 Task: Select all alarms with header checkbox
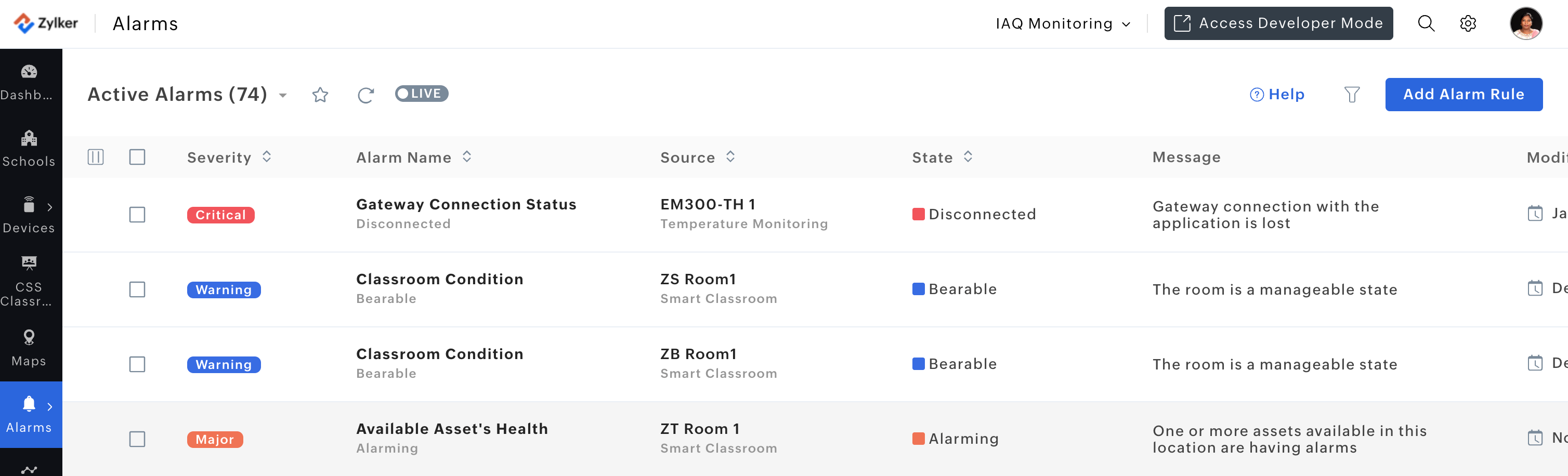[138, 157]
